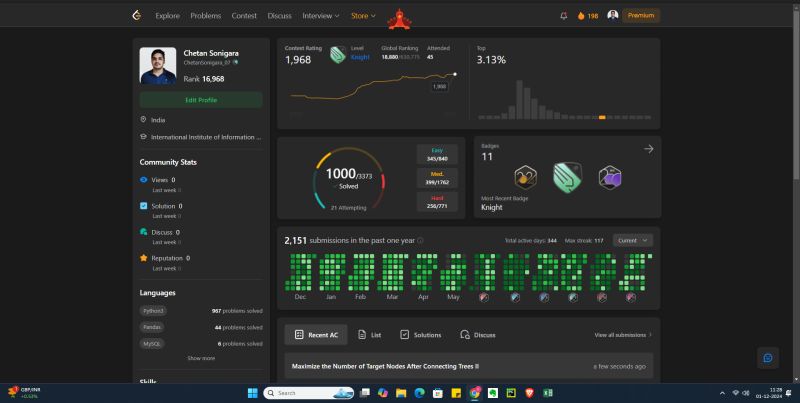Open the Current year dropdown

633,240
